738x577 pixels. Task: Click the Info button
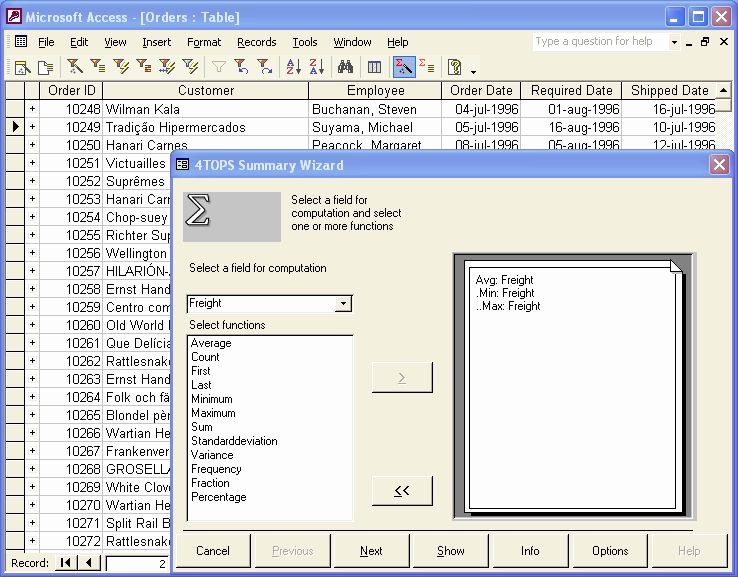pyautogui.click(x=530, y=551)
